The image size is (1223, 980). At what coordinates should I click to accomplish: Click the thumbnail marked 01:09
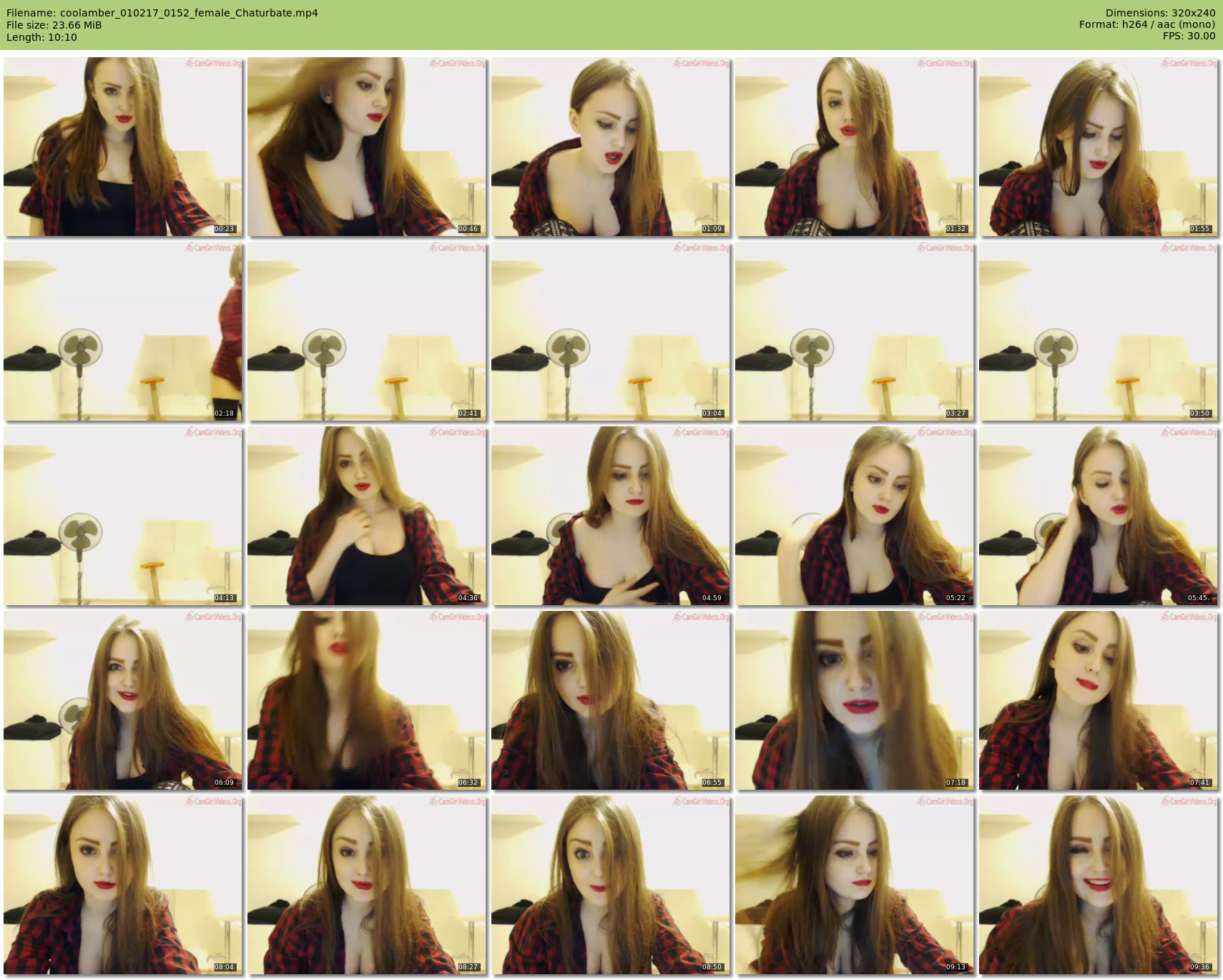tap(611, 147)
